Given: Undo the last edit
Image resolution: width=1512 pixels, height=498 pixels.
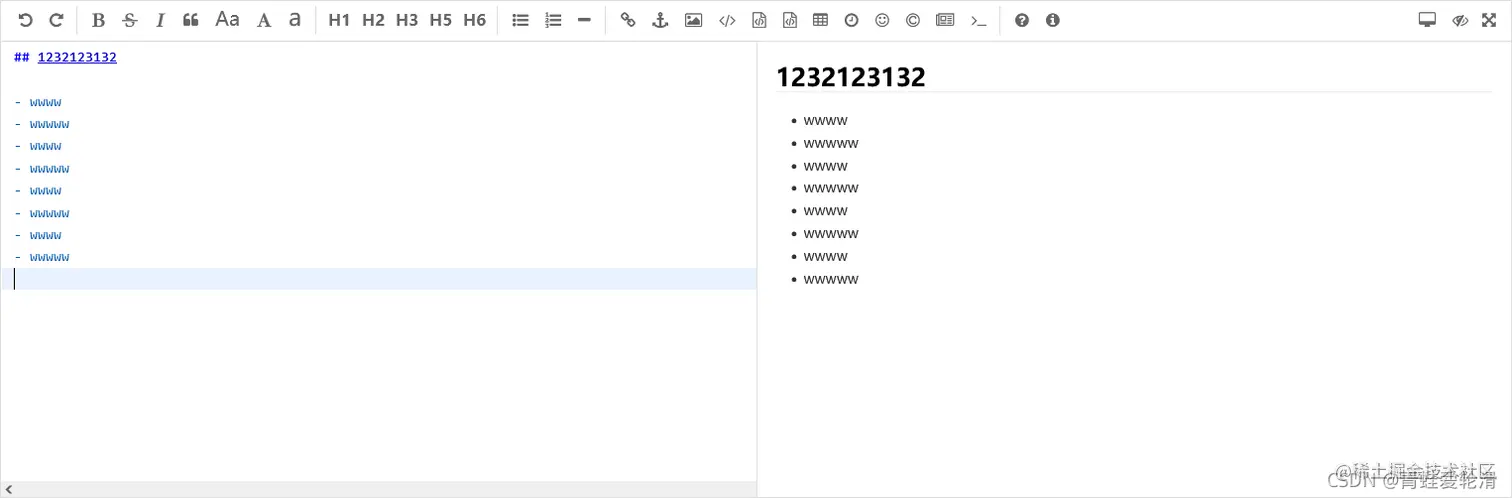Looking at the screenshot, I should coord(26,20).
